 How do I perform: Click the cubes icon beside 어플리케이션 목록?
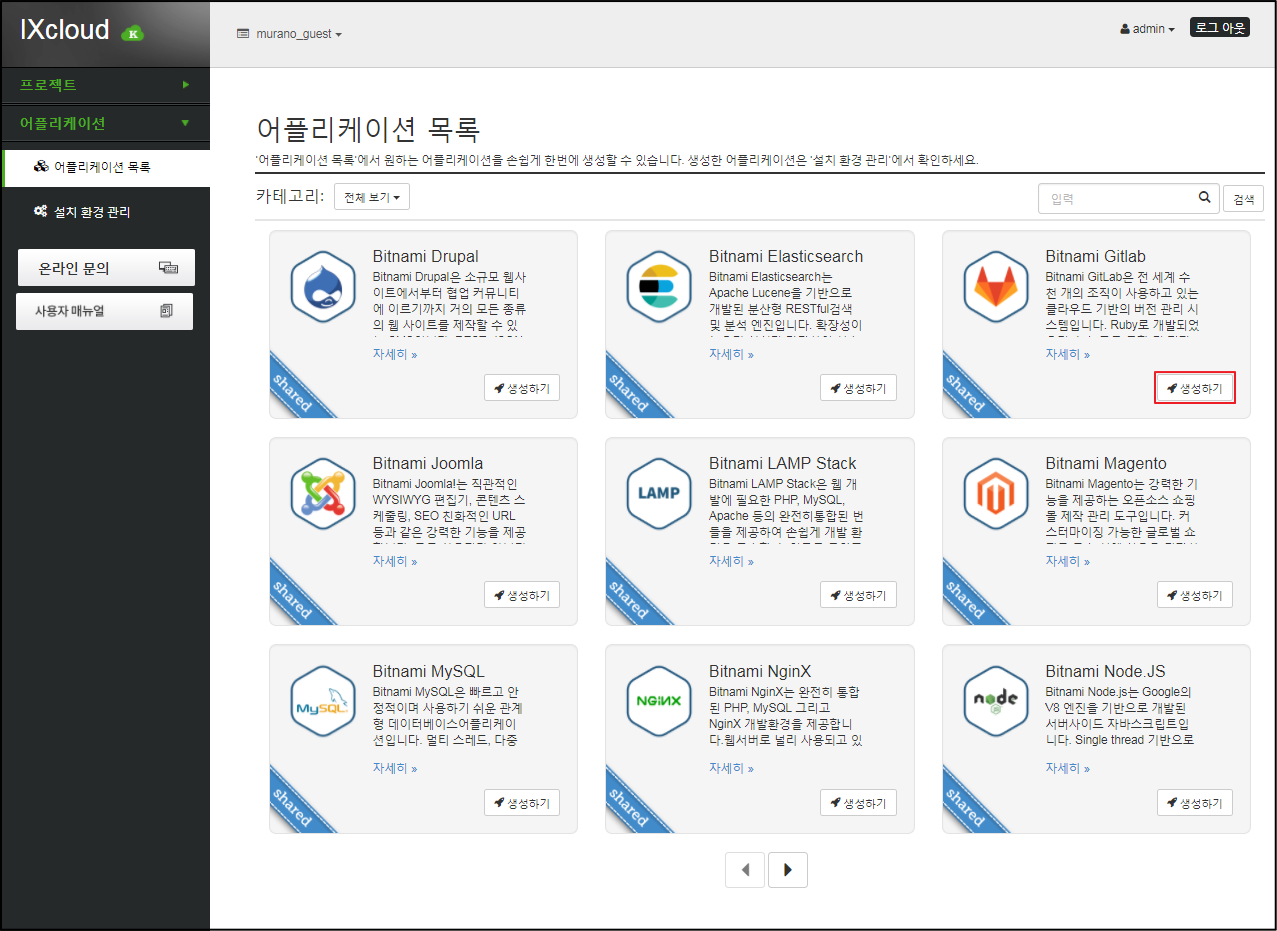41,167
